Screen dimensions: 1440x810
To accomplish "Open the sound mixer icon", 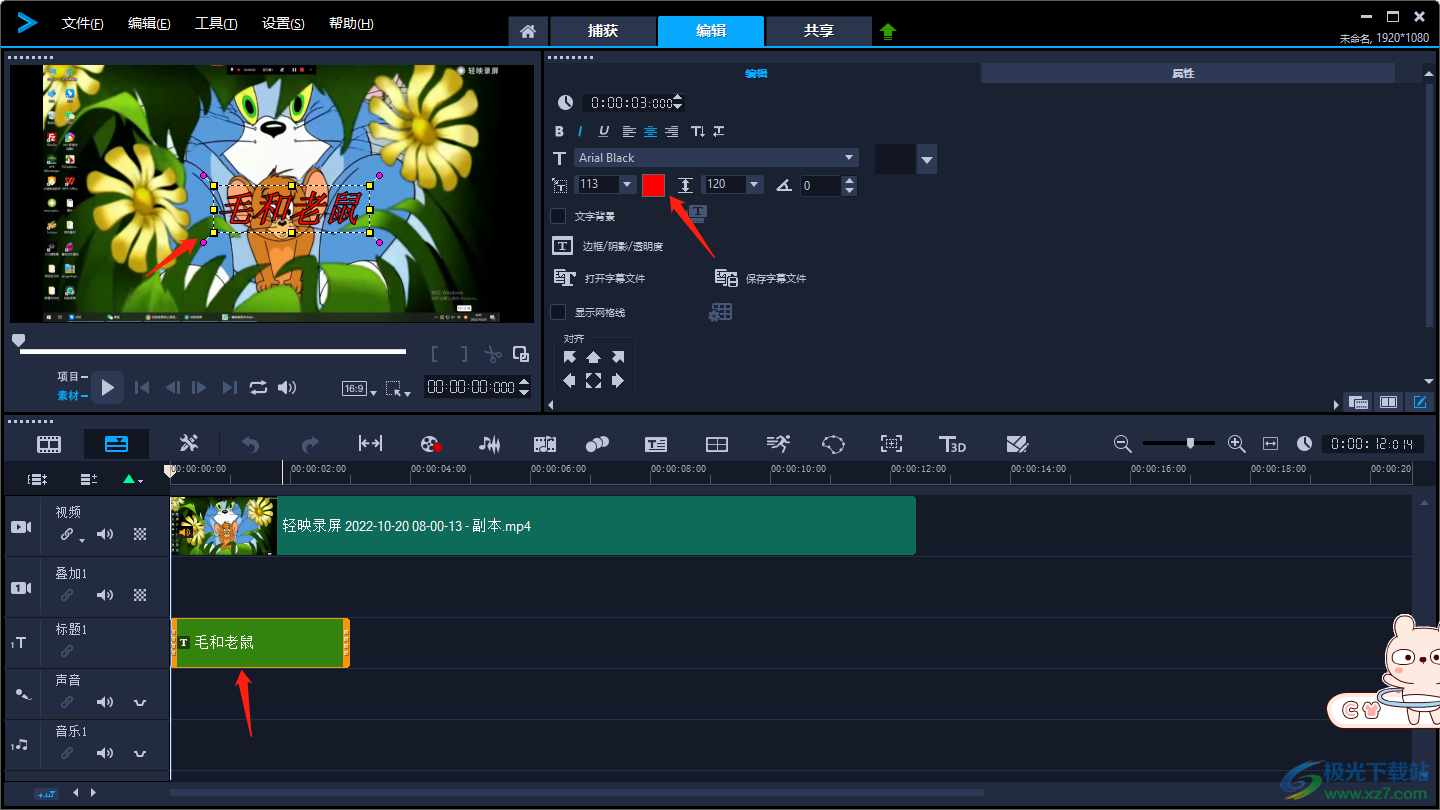I will click(x=489, y=444).
